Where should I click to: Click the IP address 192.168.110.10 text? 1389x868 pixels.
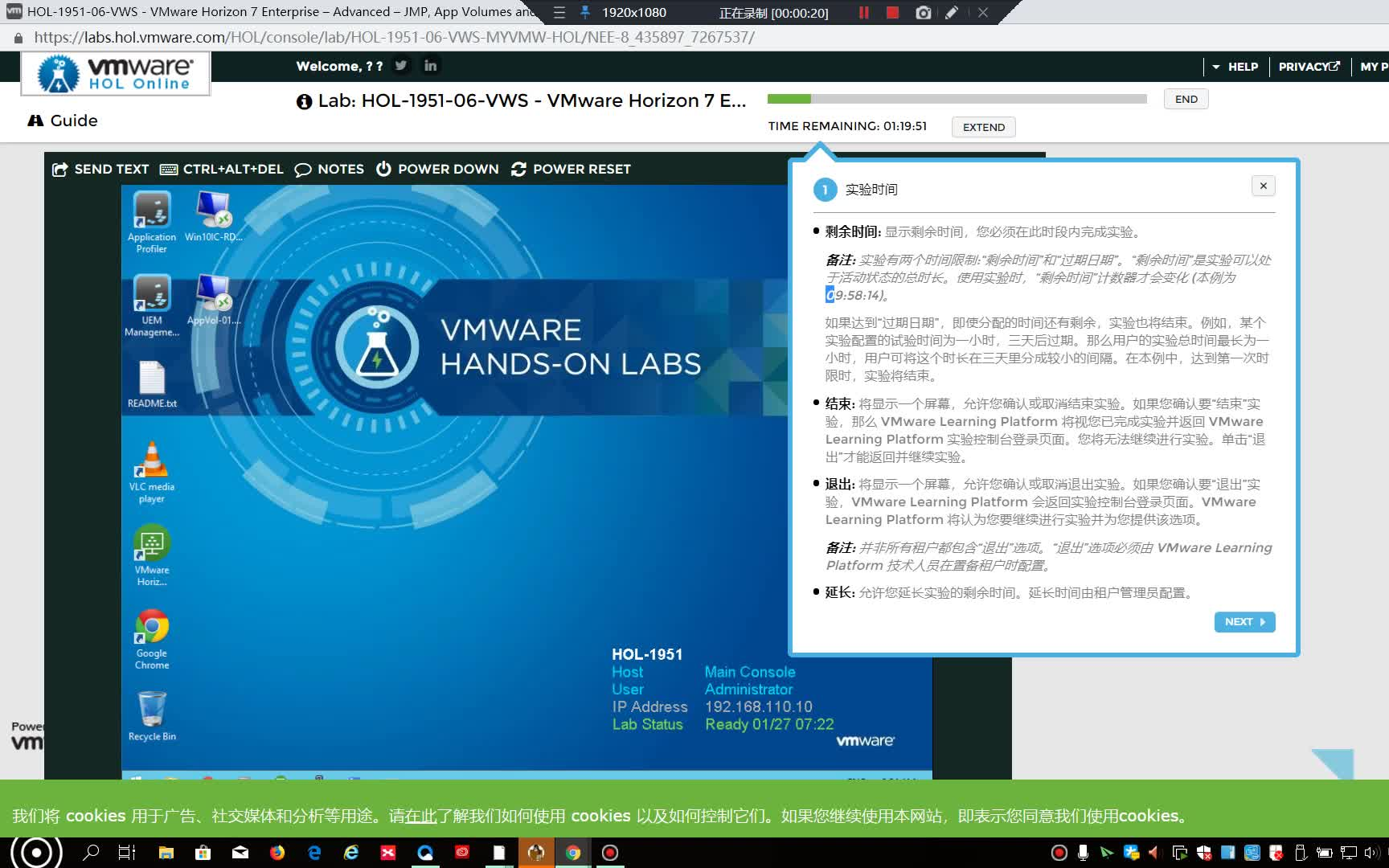[x=759, y=706]
